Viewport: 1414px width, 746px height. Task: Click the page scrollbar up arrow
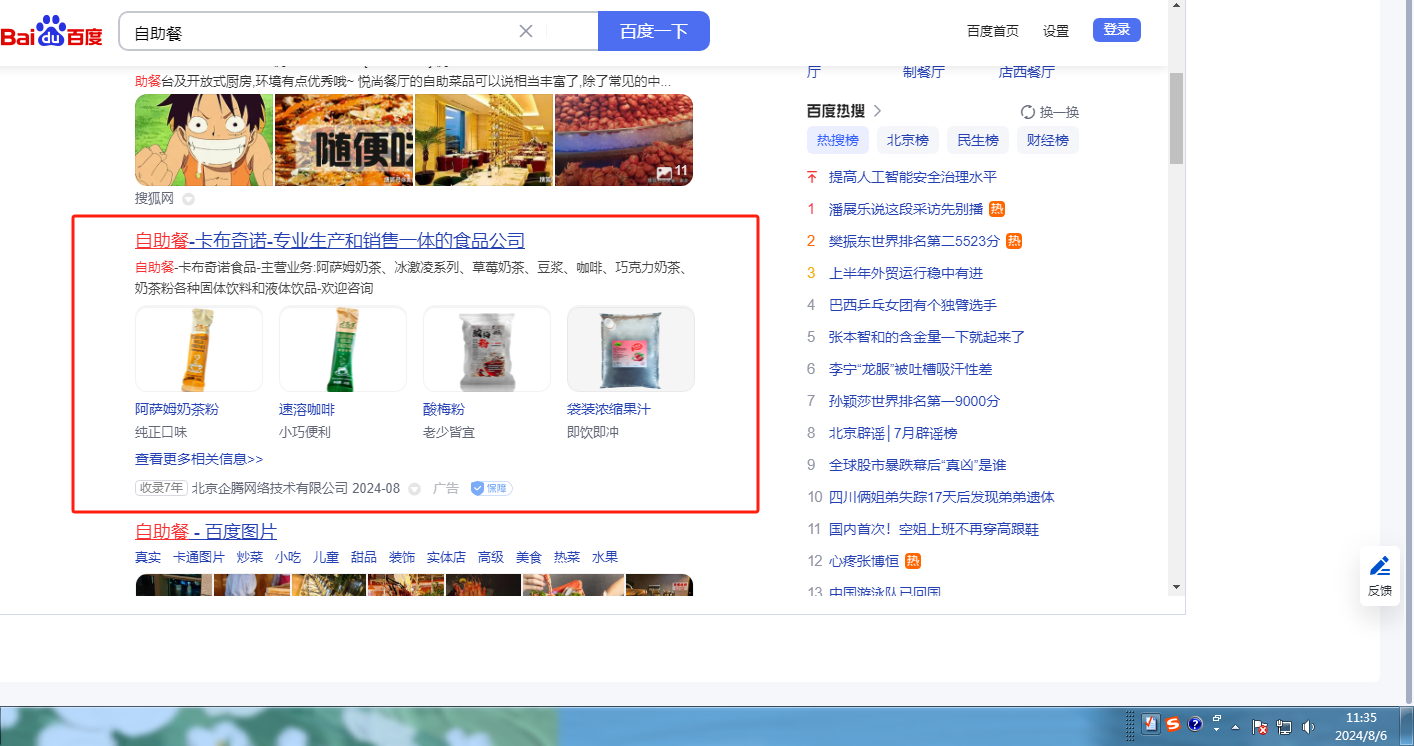1176,7
